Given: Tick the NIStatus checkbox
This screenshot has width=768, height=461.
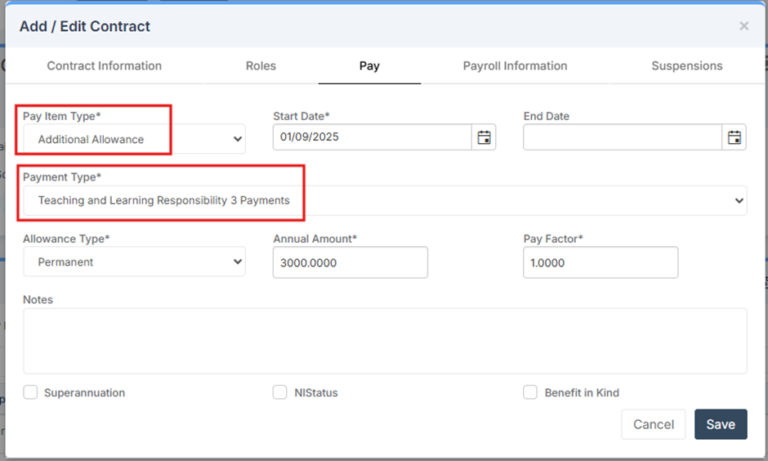Looking at the screenshot, I should pos(280,393).
